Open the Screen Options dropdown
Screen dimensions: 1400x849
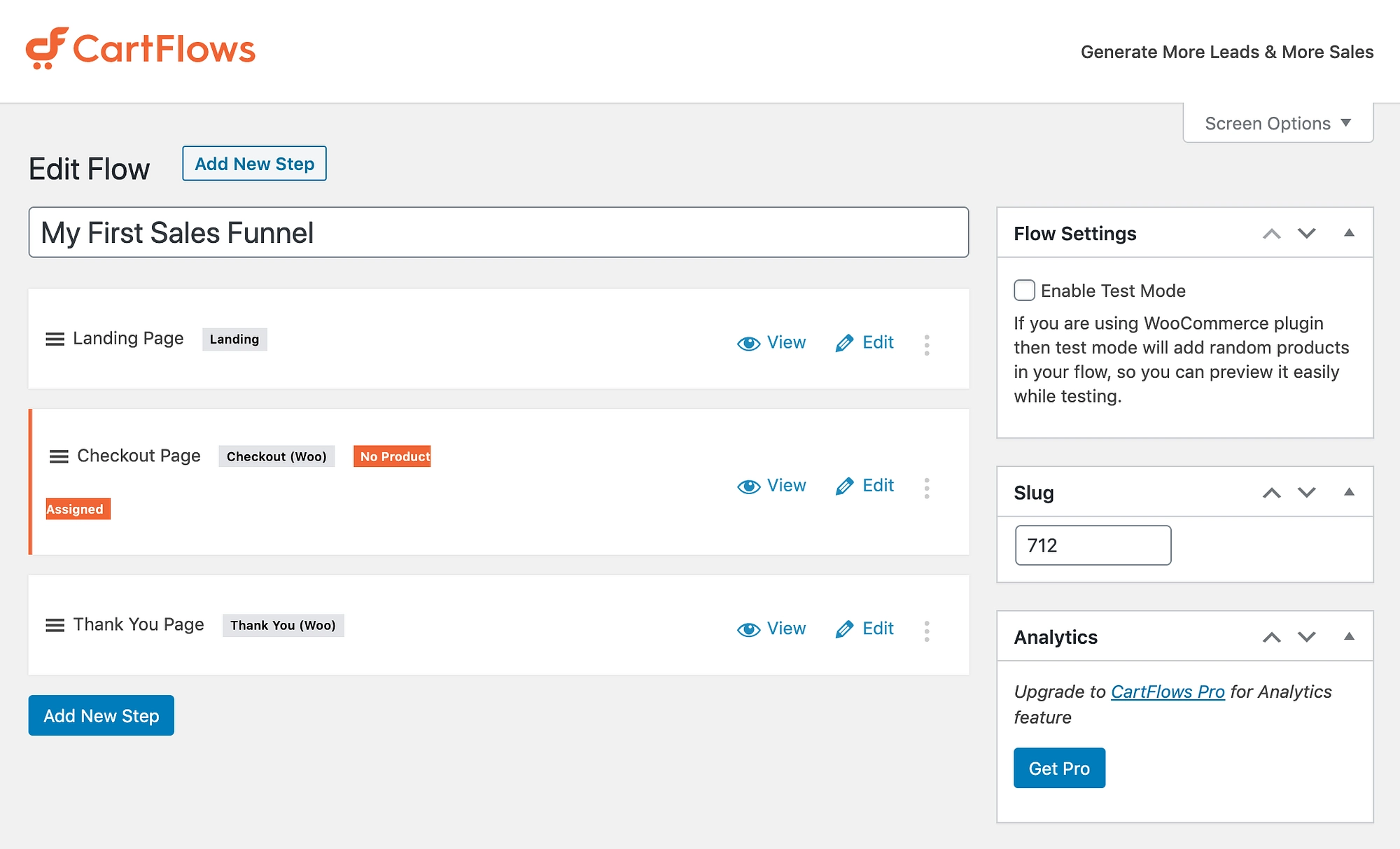pos(1278,123)
